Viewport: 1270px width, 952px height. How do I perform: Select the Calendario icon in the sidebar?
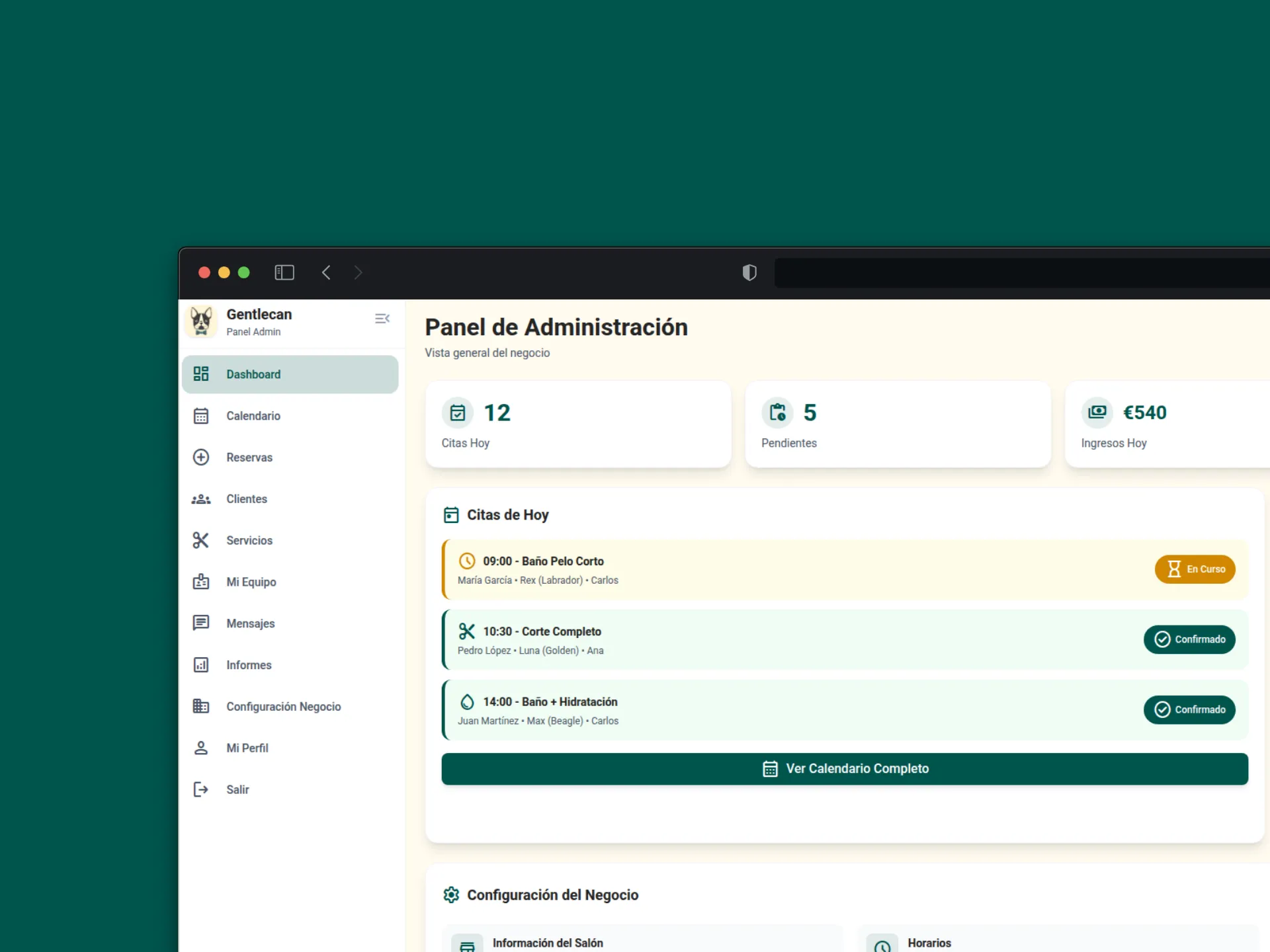[202, 416]
